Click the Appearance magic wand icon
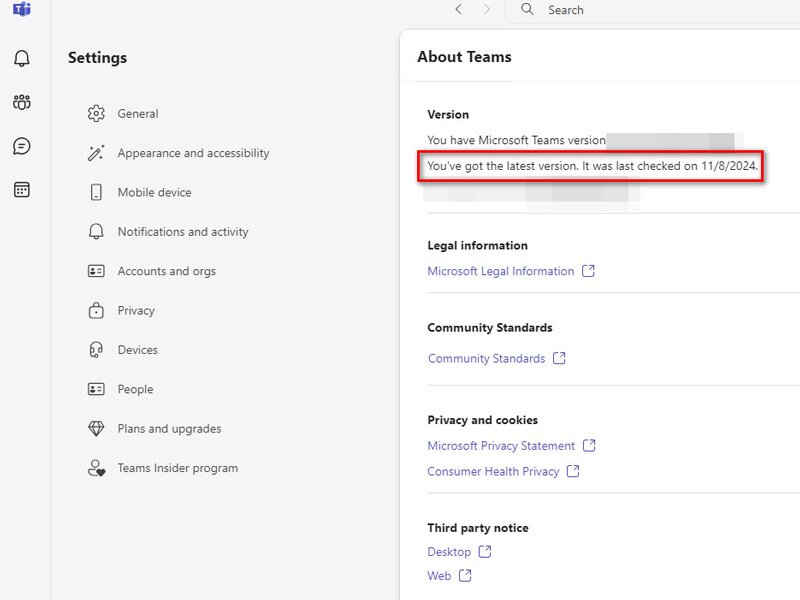Image resolution: width=800 pixels, height=600 pixels. [96, 153]
